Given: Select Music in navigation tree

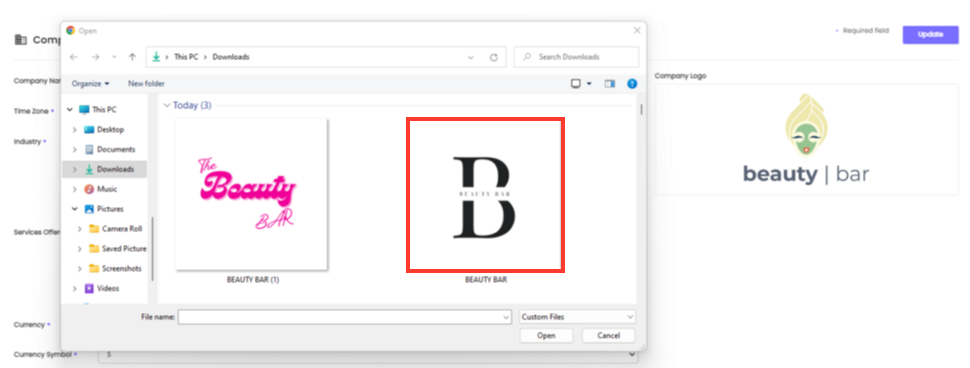Looking at the screenshot, I should 106,189.
